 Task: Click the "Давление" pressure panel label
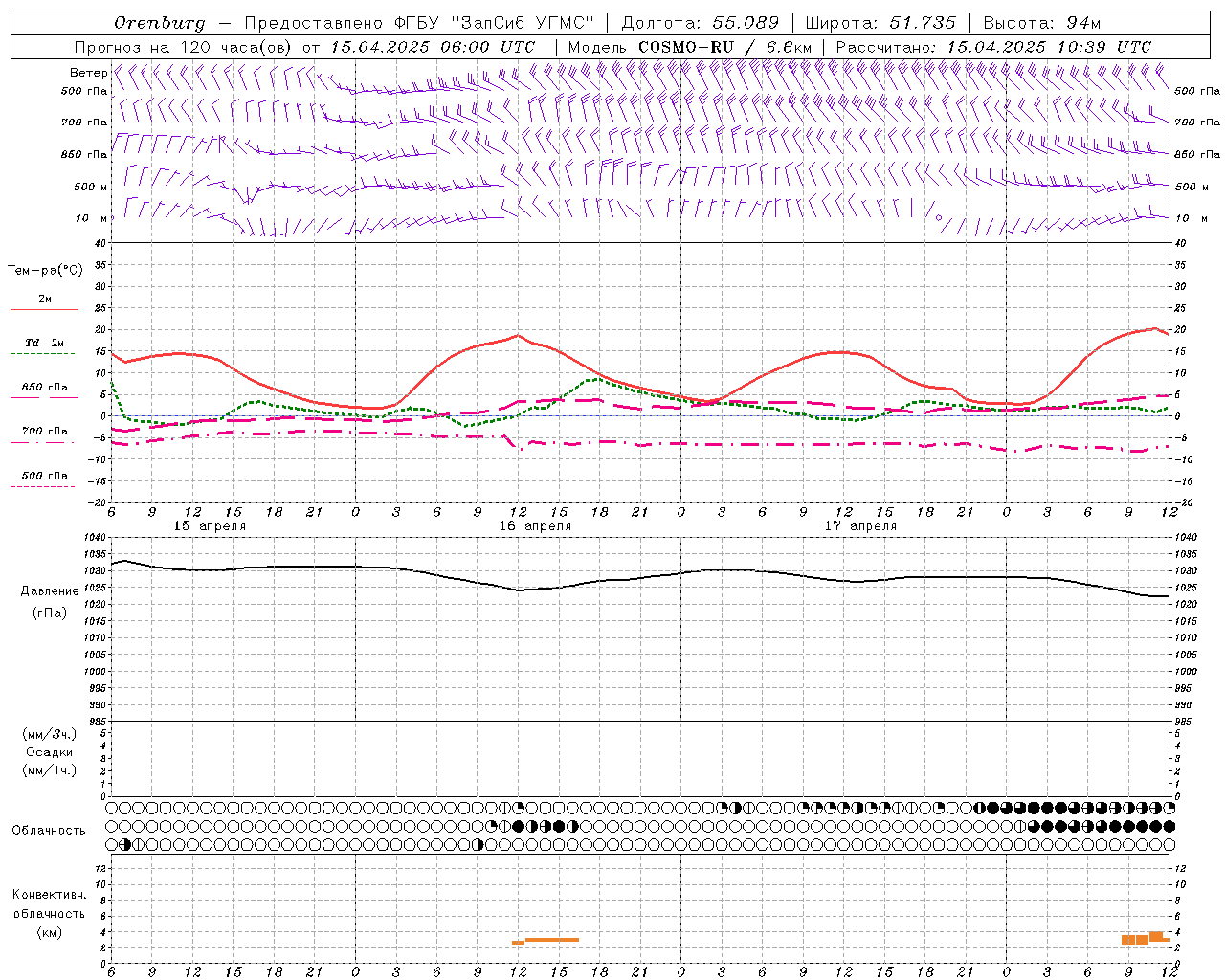[50, 591]
